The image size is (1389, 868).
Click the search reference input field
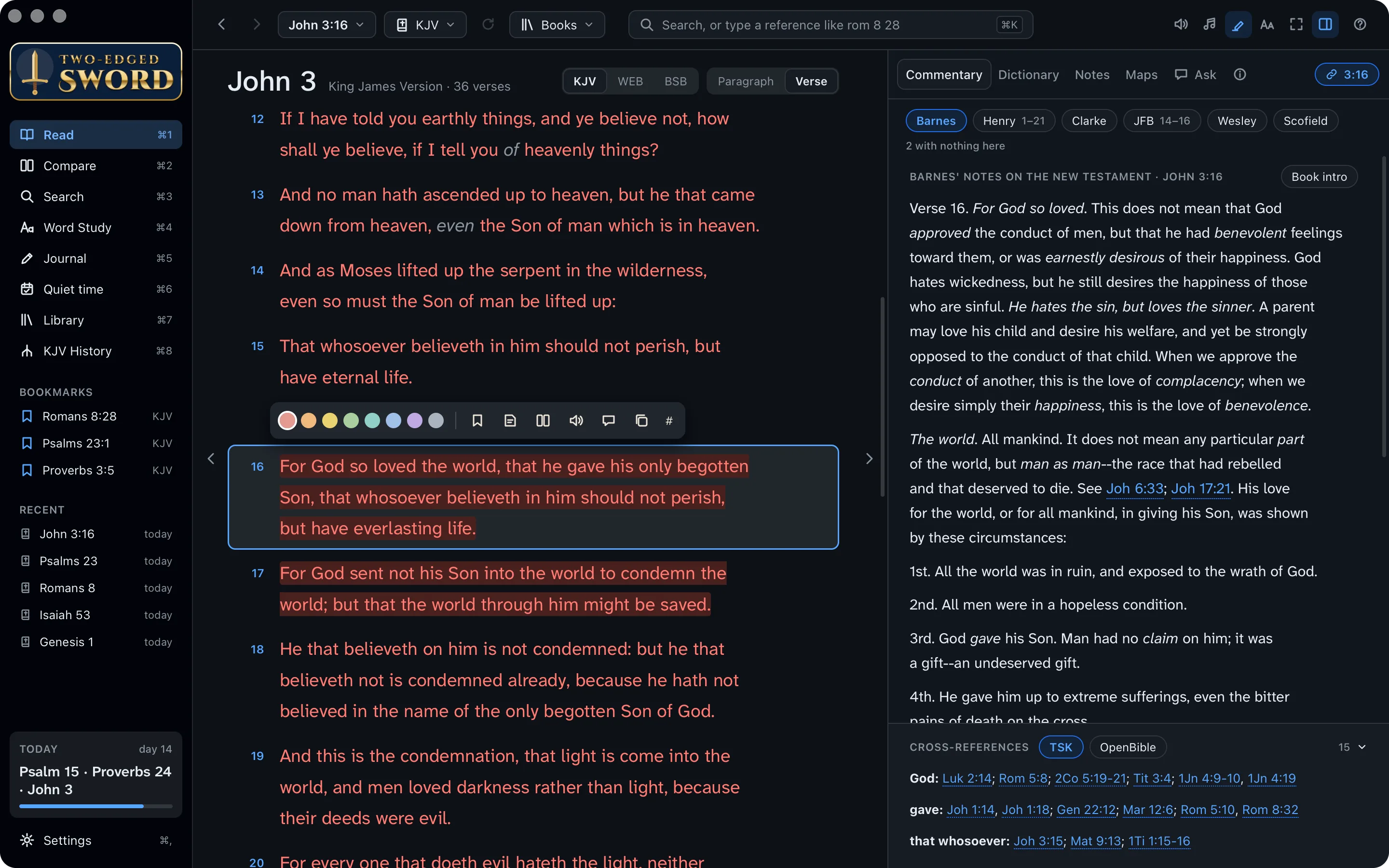click(x=831, y=25)
